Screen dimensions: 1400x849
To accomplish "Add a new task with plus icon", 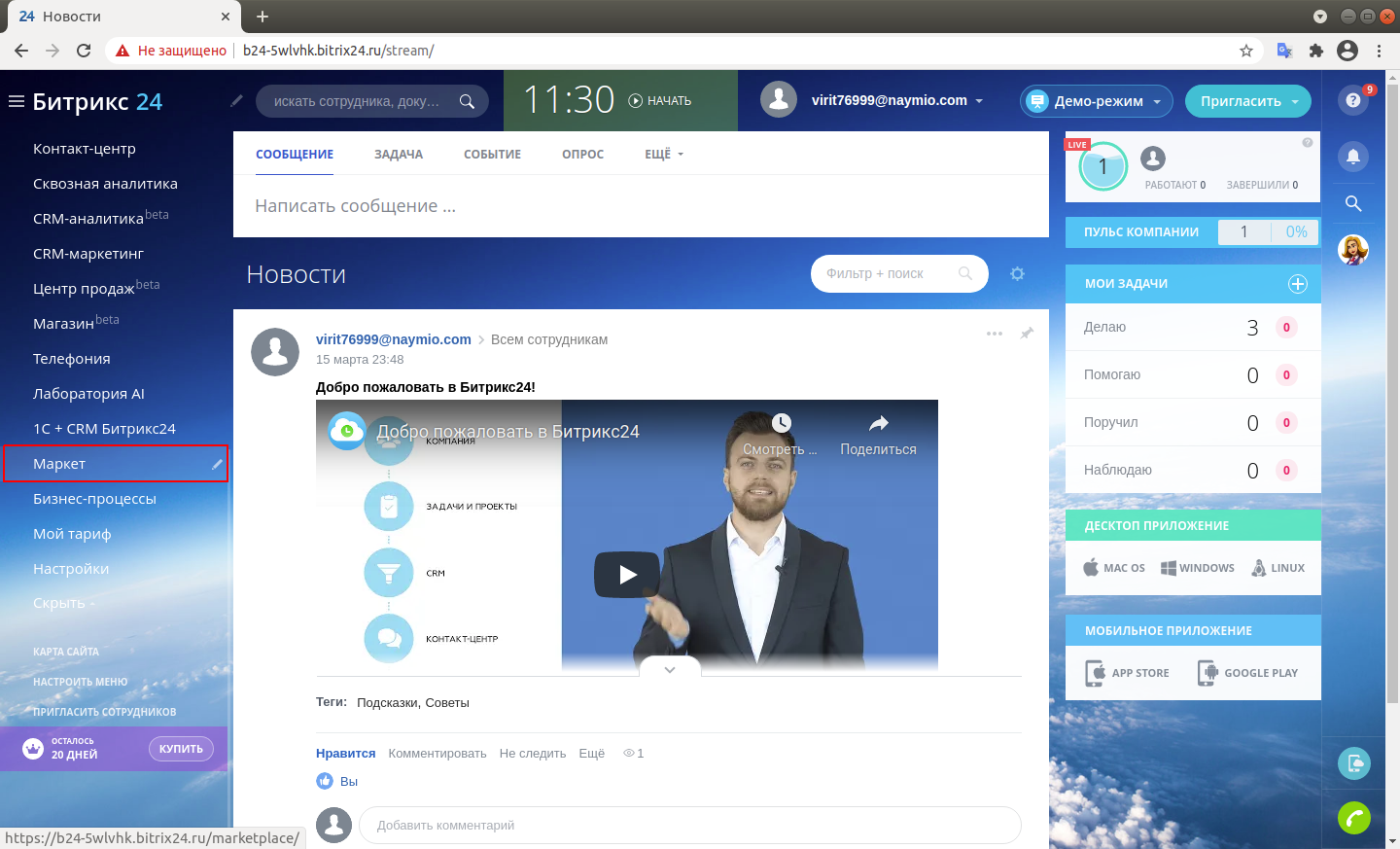I will (x=1298, y=284).
